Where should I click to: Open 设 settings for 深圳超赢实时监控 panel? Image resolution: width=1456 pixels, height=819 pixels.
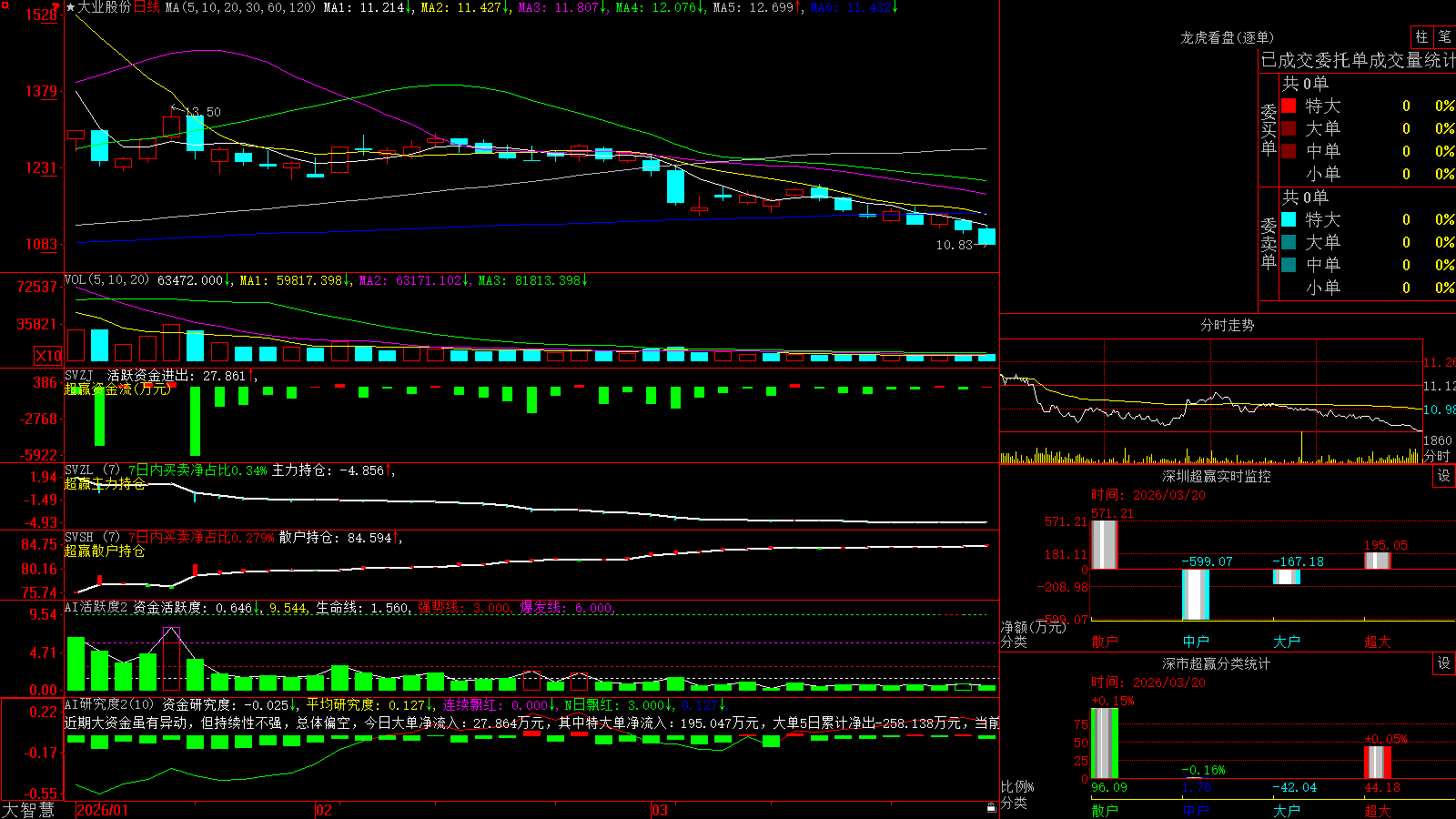pyautogui.click(x=1443, y=476)
